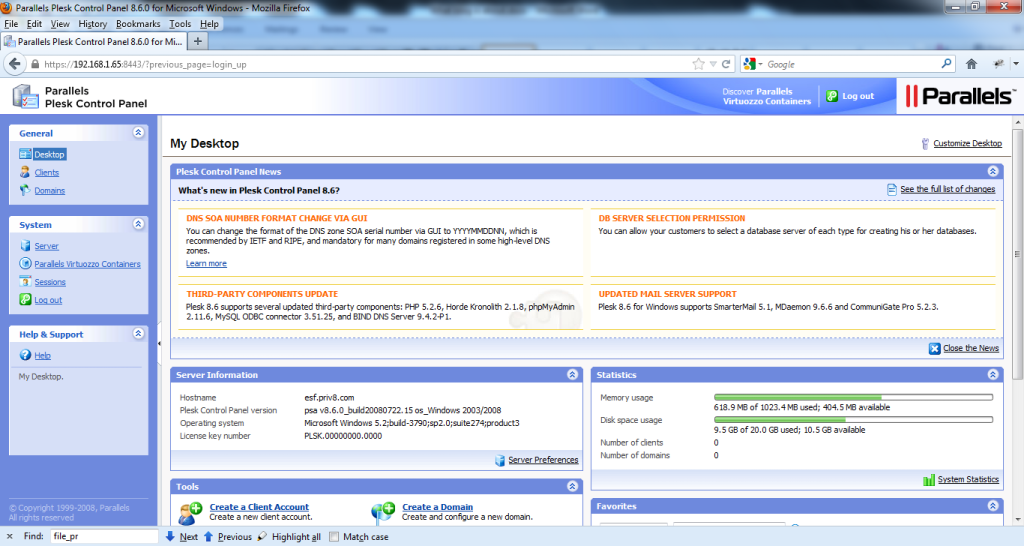
Task: Click the full list of changes document icon
Action: coord(891,189)
